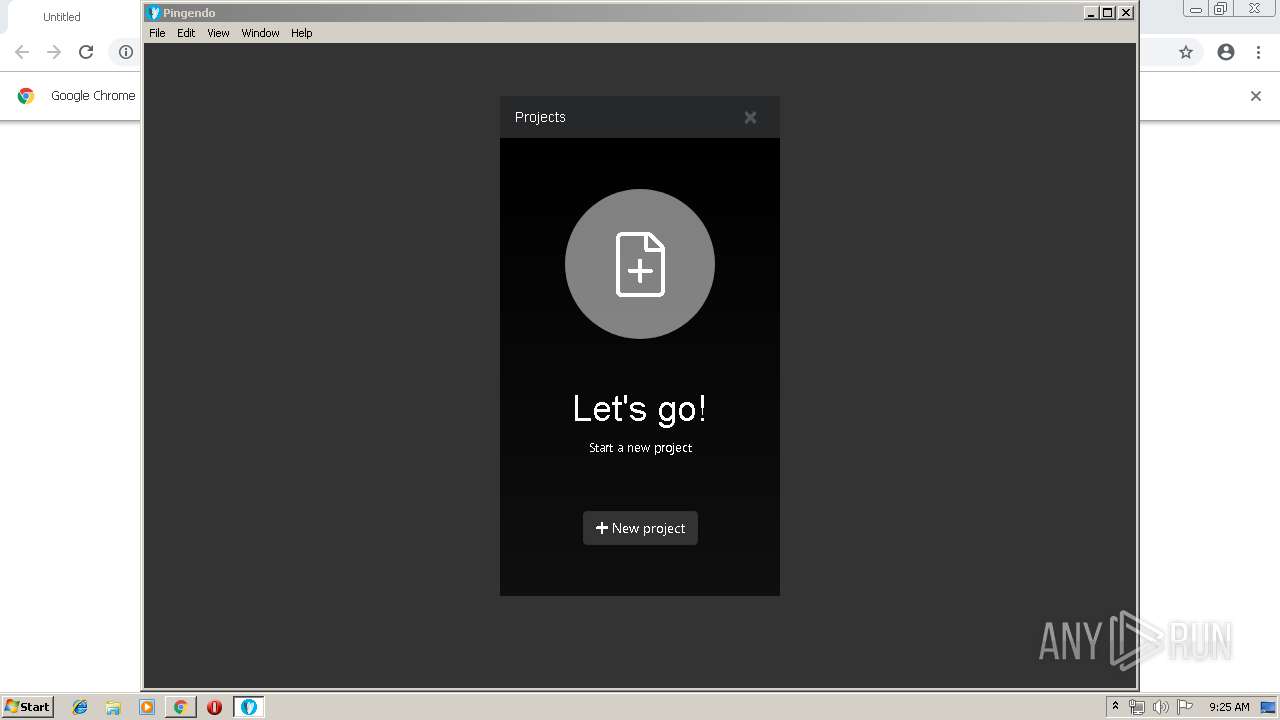Open Action Center flag tray icon

tap(1185, 707)
